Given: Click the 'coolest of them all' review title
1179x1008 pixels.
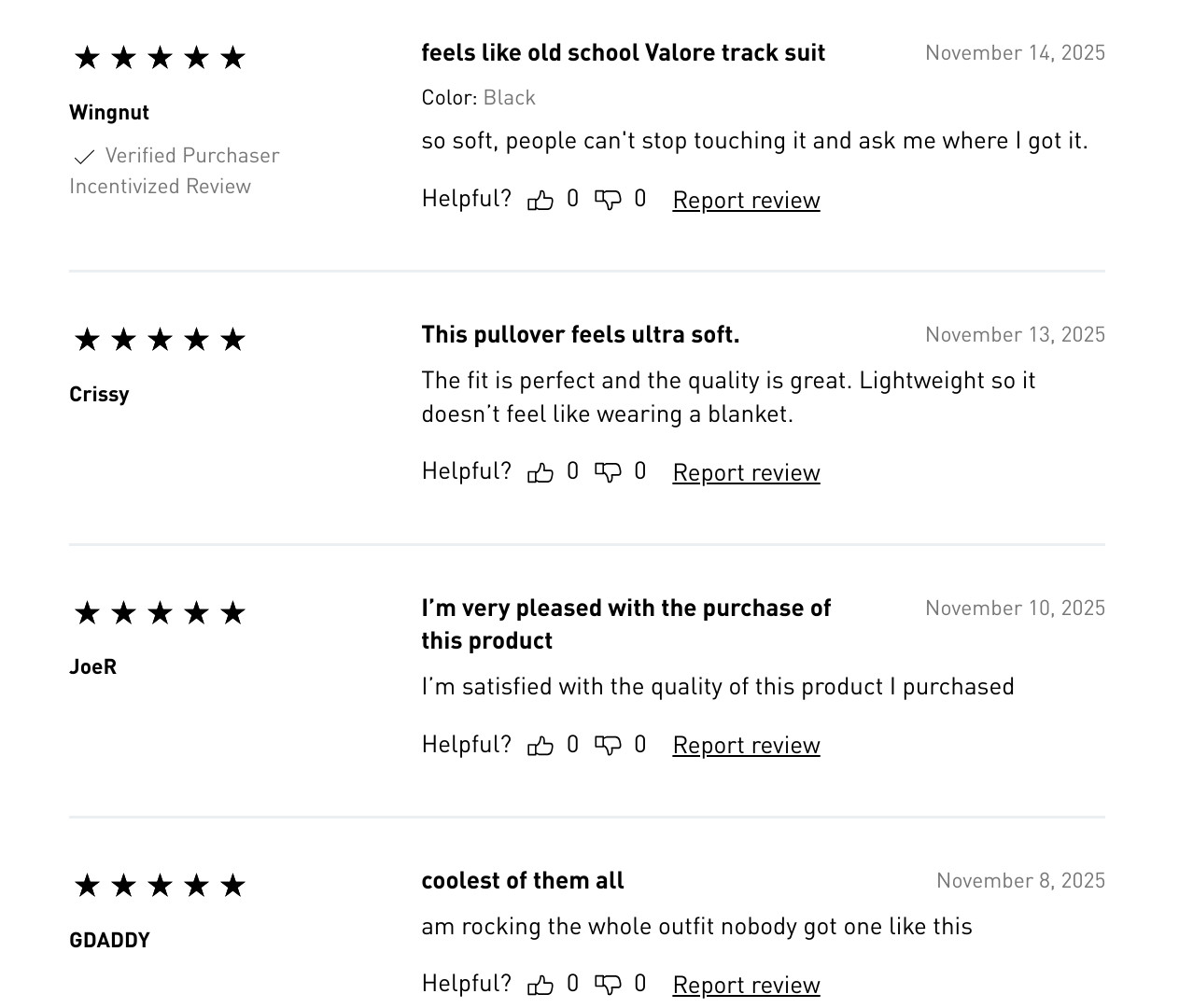Looking at the screenshot, I should [523, 880].
